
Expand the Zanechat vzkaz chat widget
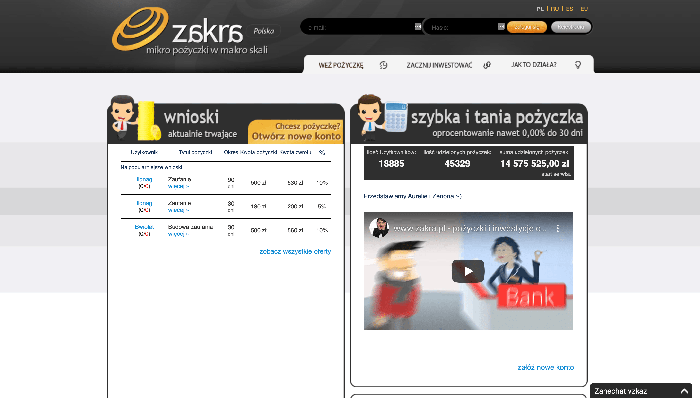pyautogui.click(x=684, y=391)
